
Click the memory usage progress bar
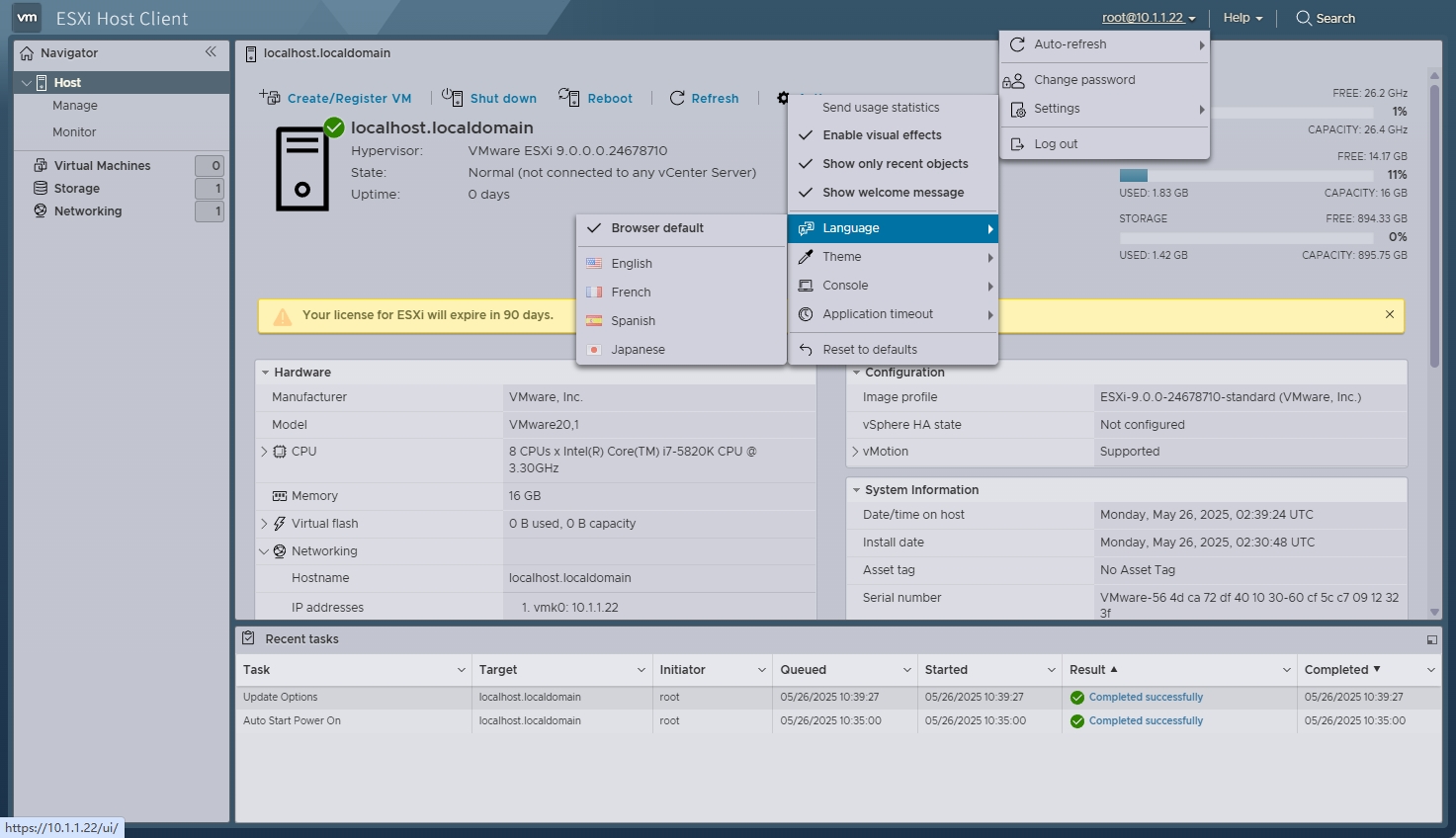[x=1262, y=175]
